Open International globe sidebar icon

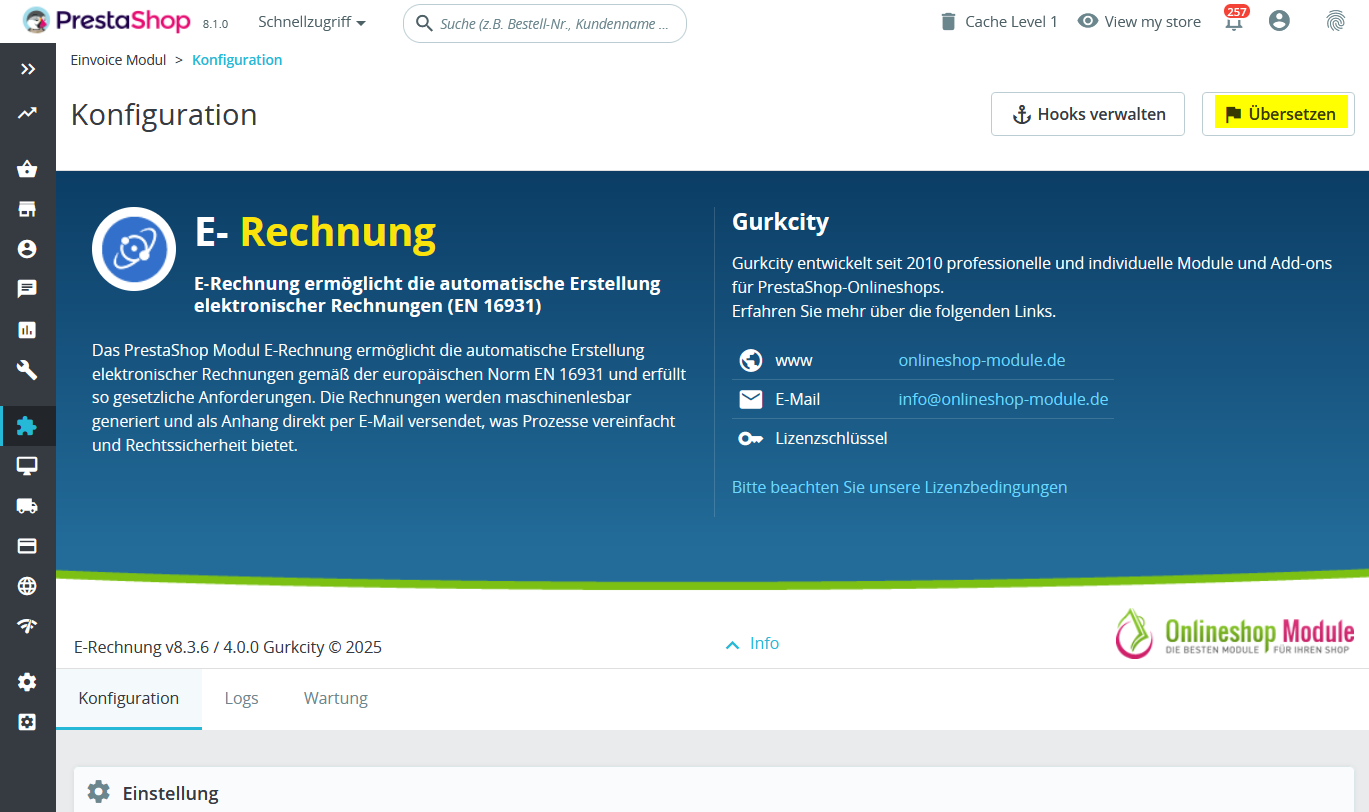pyautogui.click(x=28, y=586)
